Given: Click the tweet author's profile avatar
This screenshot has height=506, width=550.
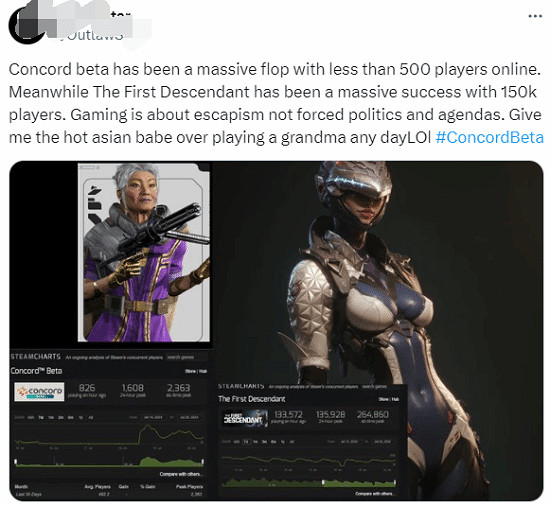Looking at the screenshot, I should click(x=27, y=25).
